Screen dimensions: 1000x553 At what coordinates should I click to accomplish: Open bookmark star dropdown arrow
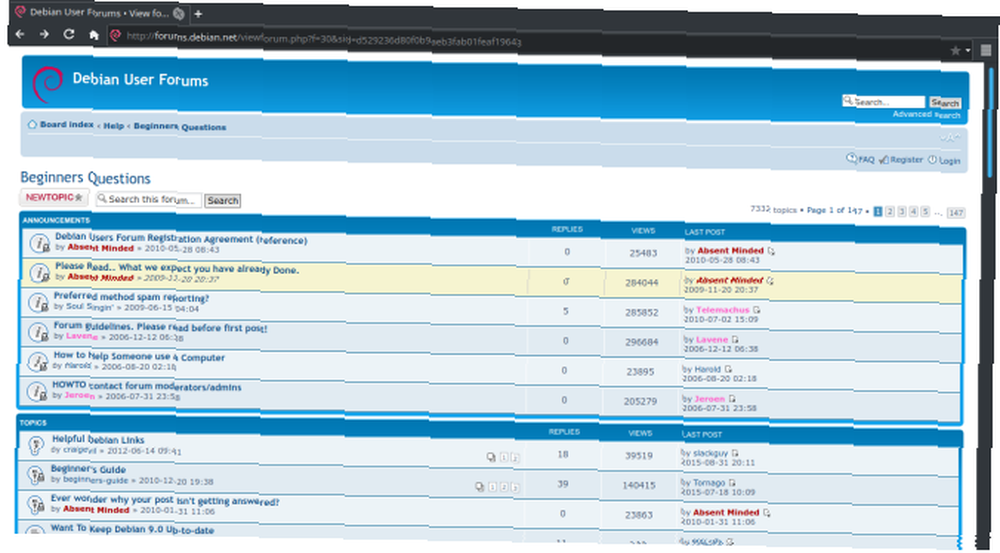pyautogui.click(x=968, y=50)
